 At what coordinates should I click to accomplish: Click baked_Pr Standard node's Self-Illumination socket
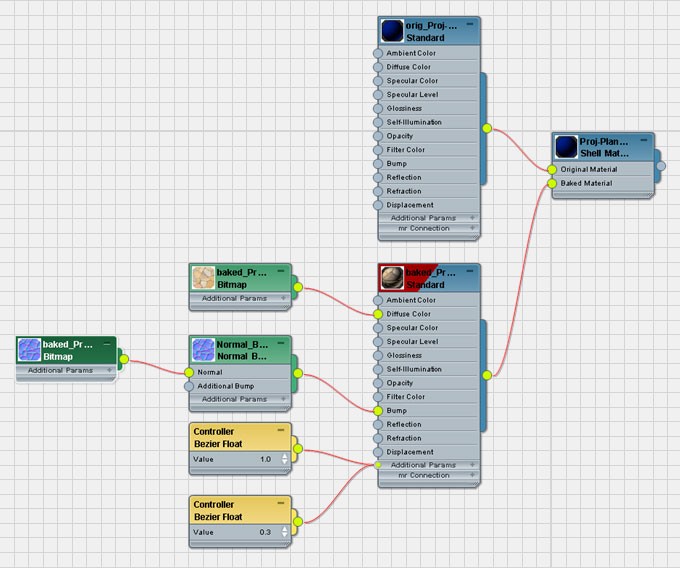[378, 369]
